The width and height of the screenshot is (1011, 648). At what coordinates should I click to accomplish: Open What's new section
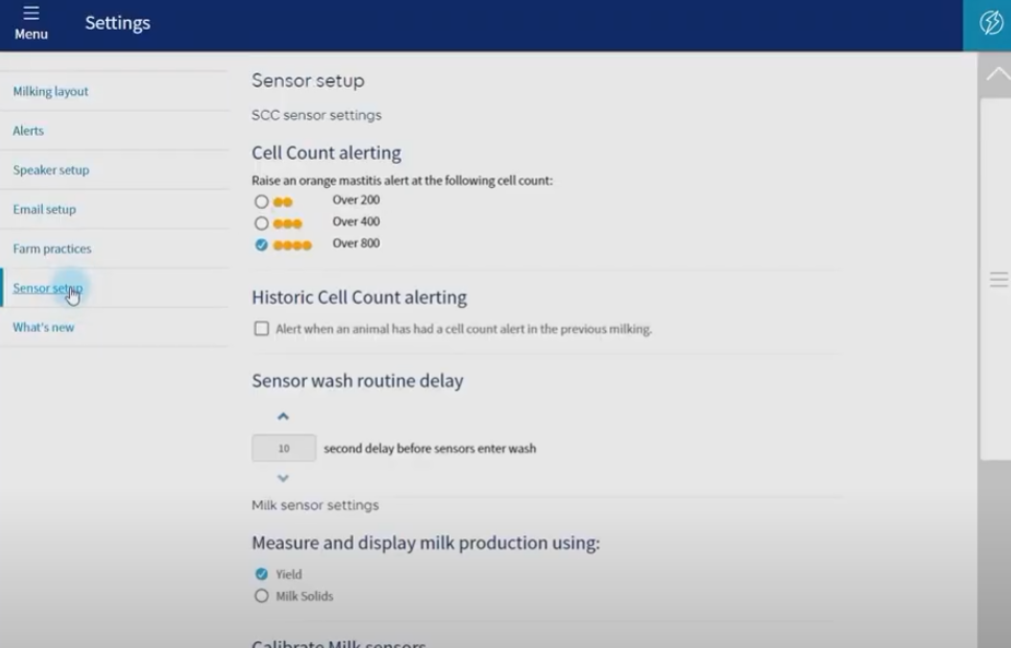coord(43,328)
